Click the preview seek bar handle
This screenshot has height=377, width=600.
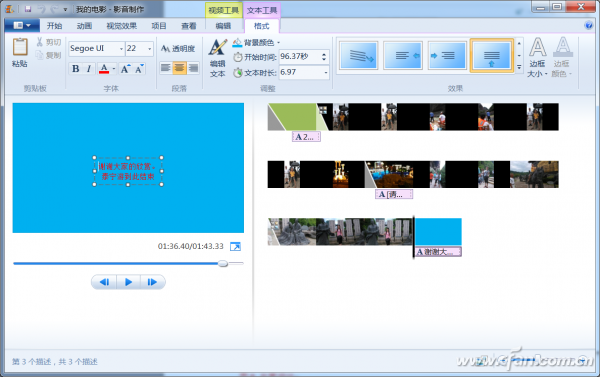223,264
